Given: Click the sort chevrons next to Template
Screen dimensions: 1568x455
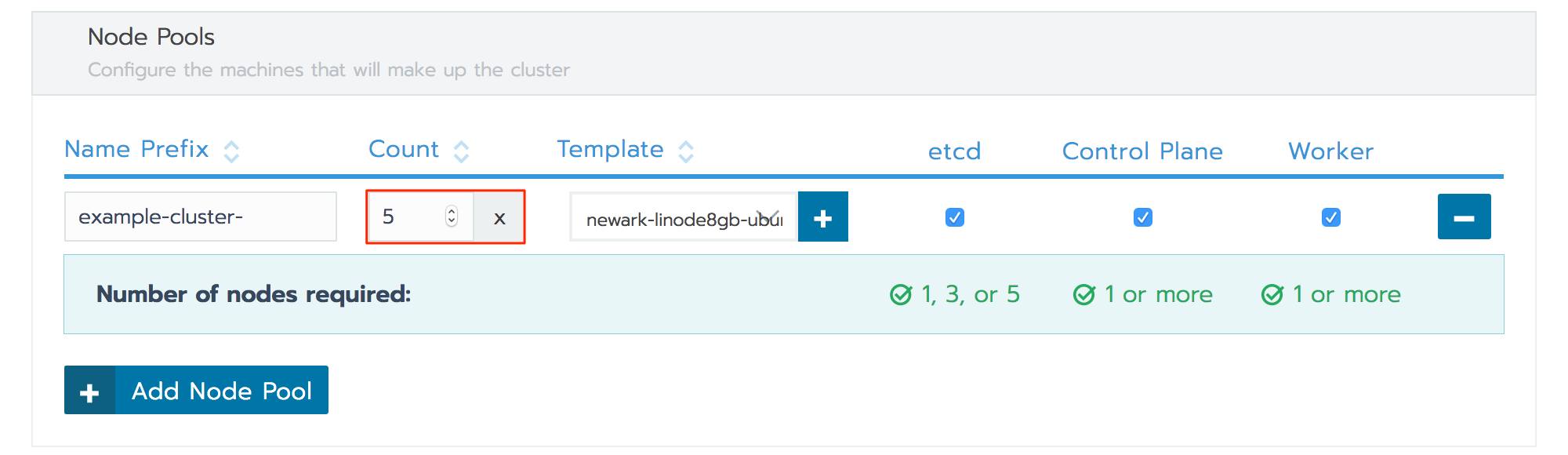Looking at the screenshot, I should 685,149.
